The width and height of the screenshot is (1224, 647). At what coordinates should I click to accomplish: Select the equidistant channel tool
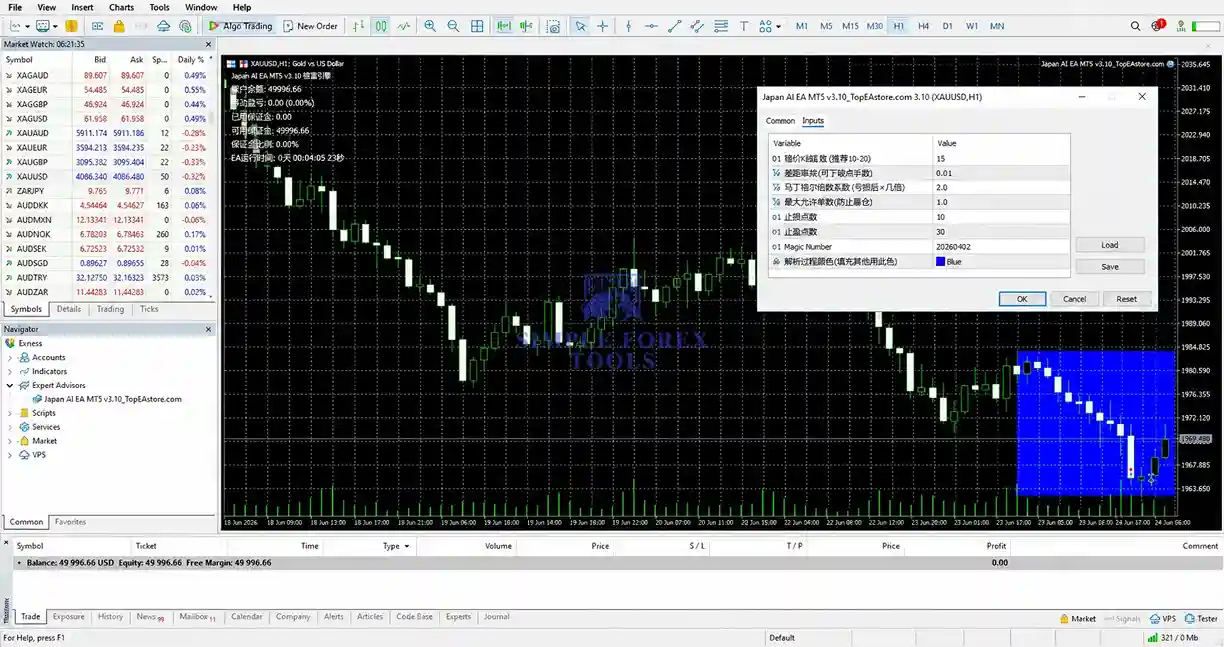[698, 26]
